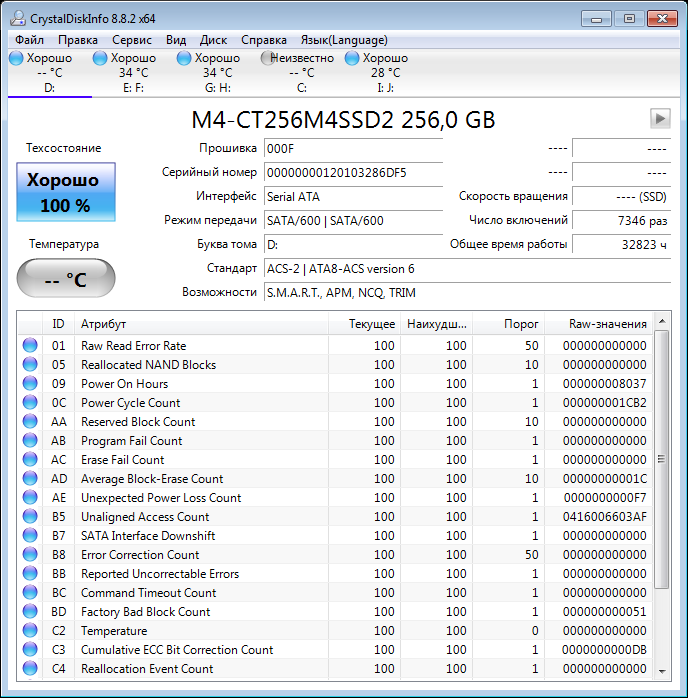Click the Порог column header

tap(509, 324)
